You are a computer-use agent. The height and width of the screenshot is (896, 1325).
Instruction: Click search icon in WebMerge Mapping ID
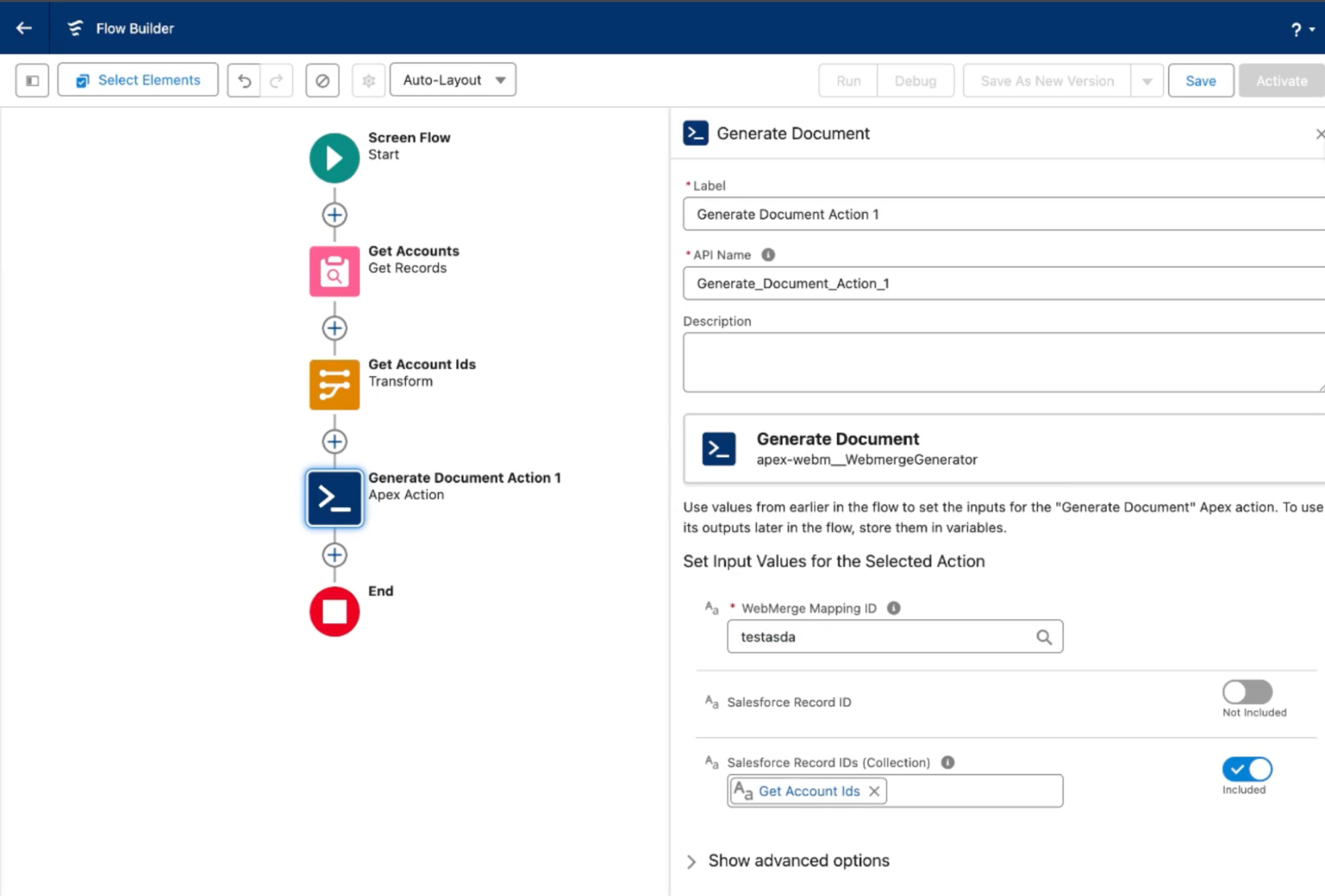point(1043,637)
